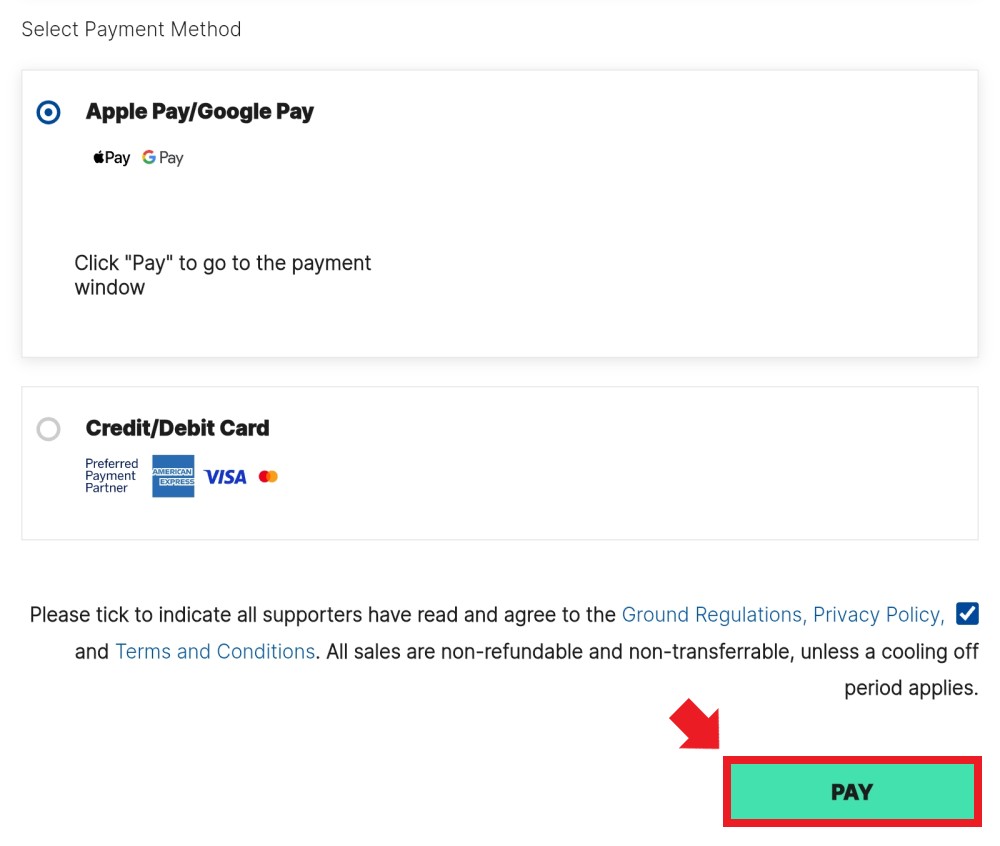This screenshot has width=1000, height=846.
Task: Click the Apple Pay/Google Pay option panel
Action: coord(500,214)
